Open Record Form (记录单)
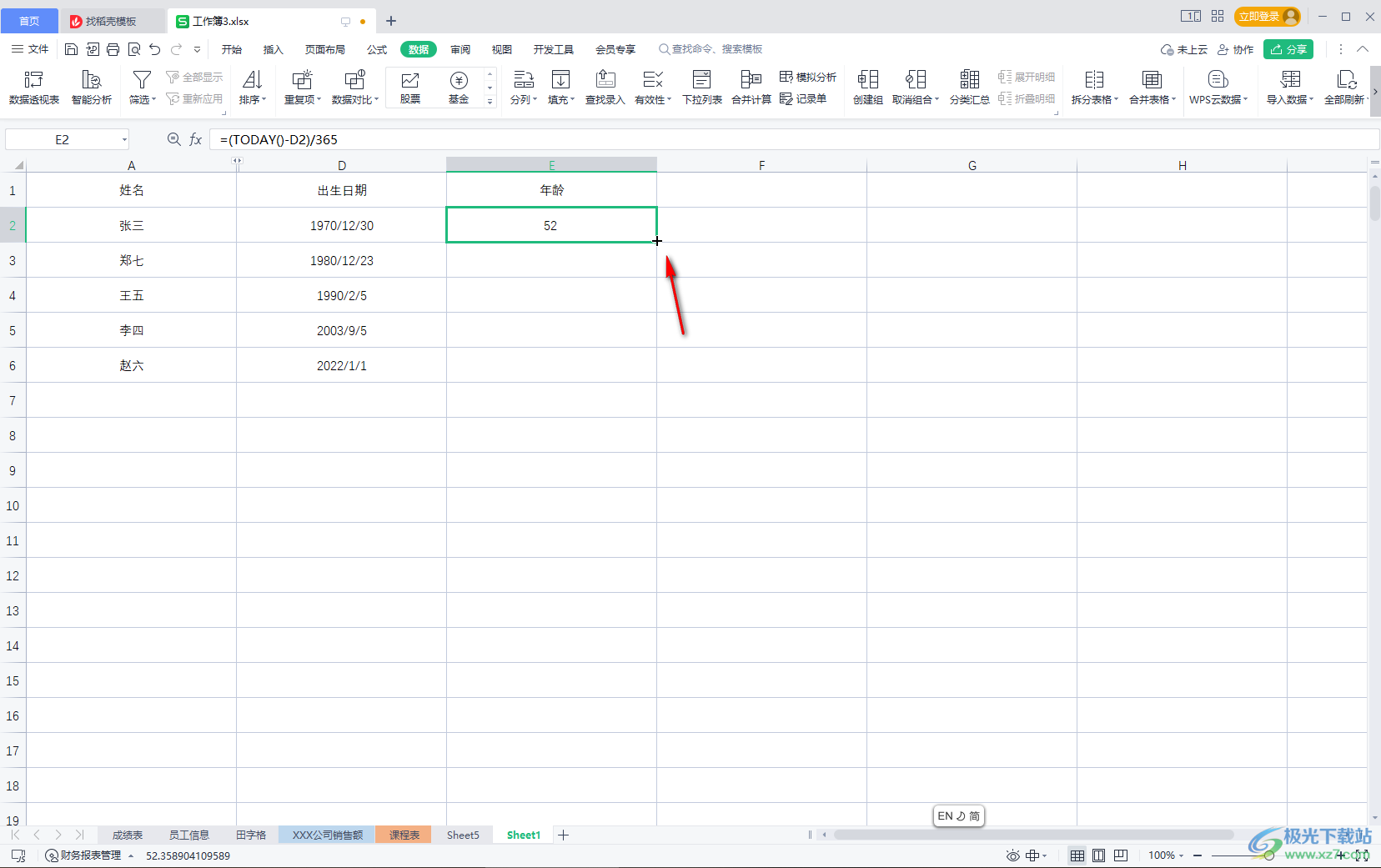Screen dimensions: 1381x868 click(803, 98)
